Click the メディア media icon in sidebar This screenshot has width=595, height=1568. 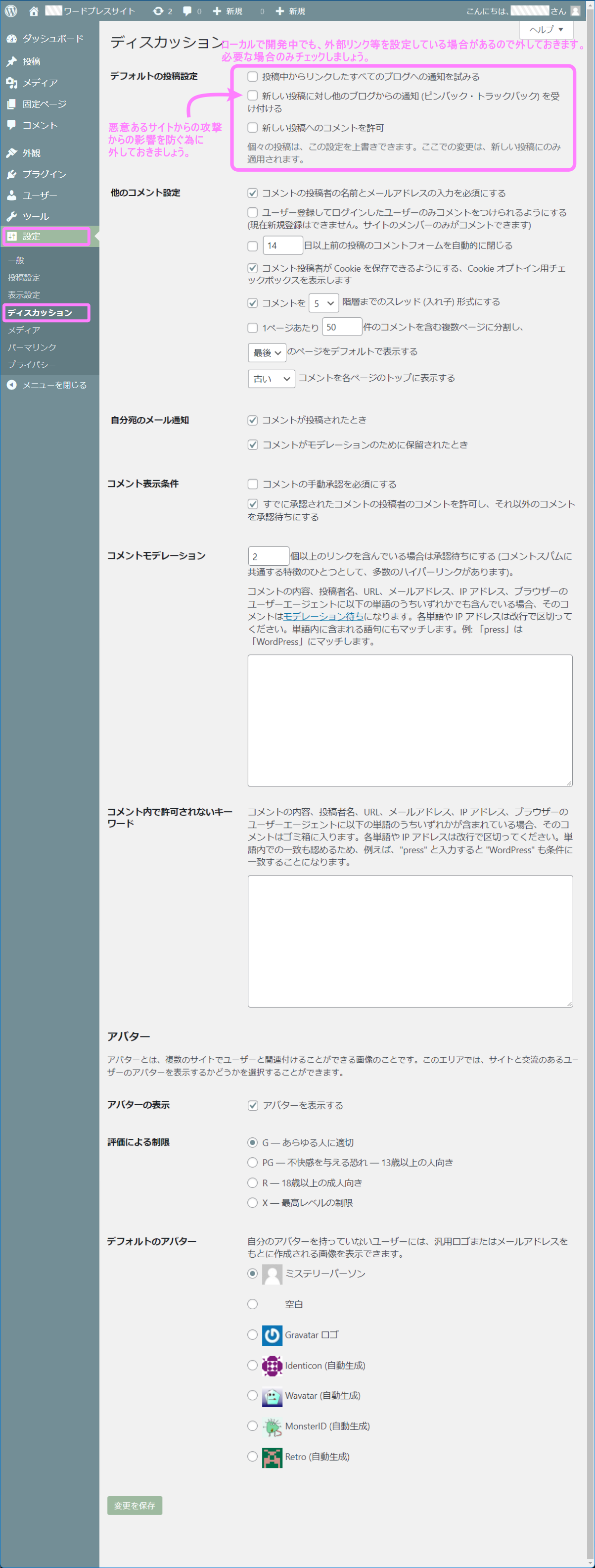[x=11, y=82]
